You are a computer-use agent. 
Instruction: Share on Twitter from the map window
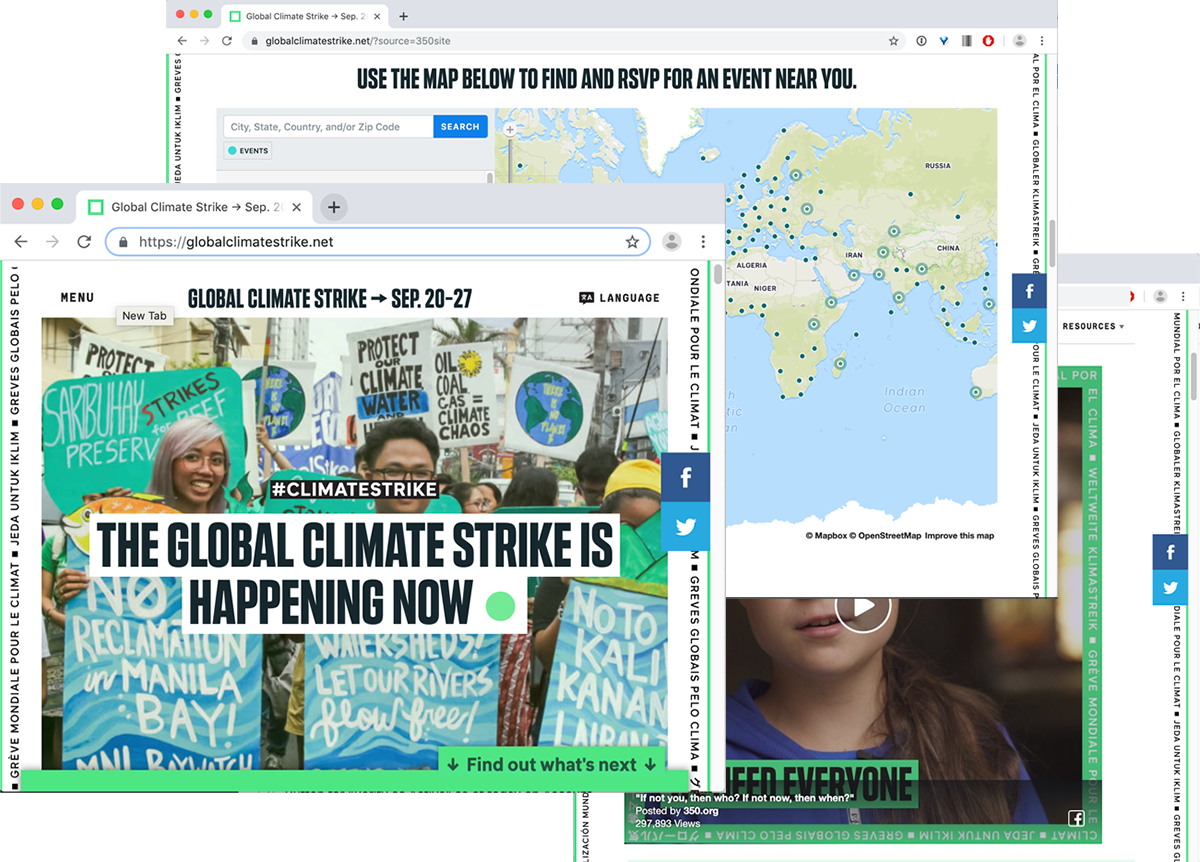pyautogui.click(x=1029, y=326)
